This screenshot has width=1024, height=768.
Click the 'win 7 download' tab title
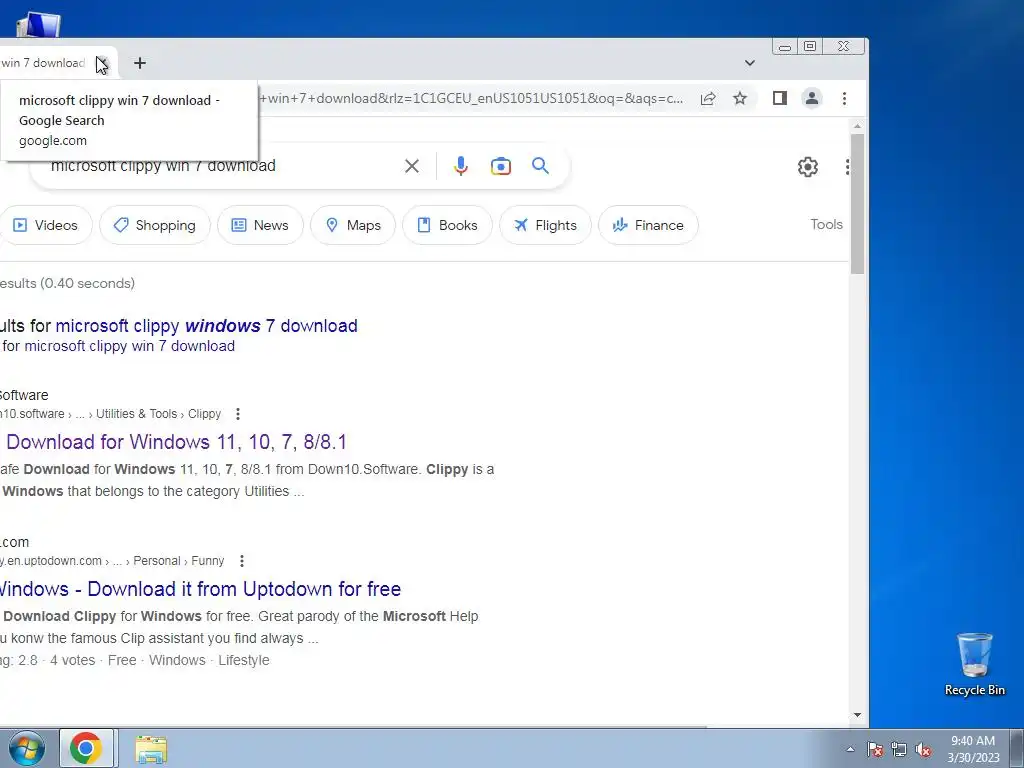pyautogui.click(x=43, y=63)
